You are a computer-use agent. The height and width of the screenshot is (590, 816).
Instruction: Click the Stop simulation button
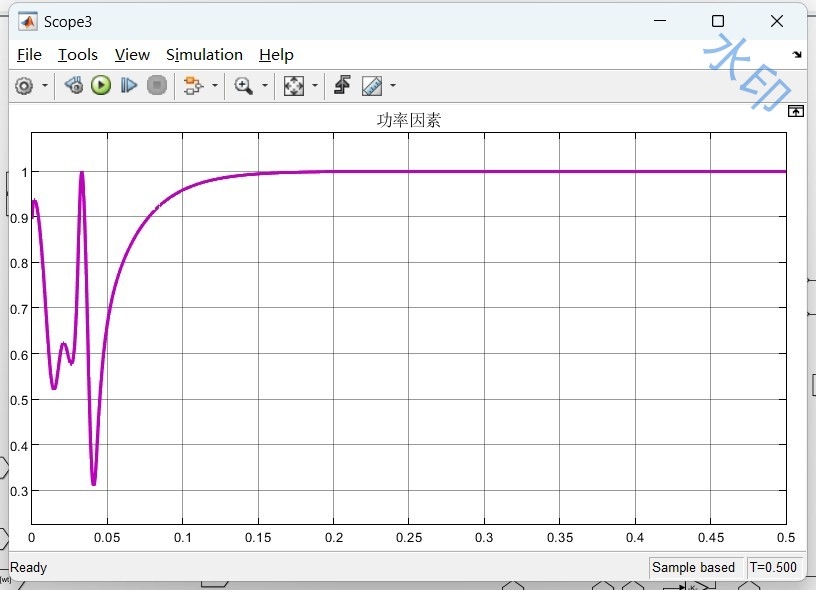point(157,85)
